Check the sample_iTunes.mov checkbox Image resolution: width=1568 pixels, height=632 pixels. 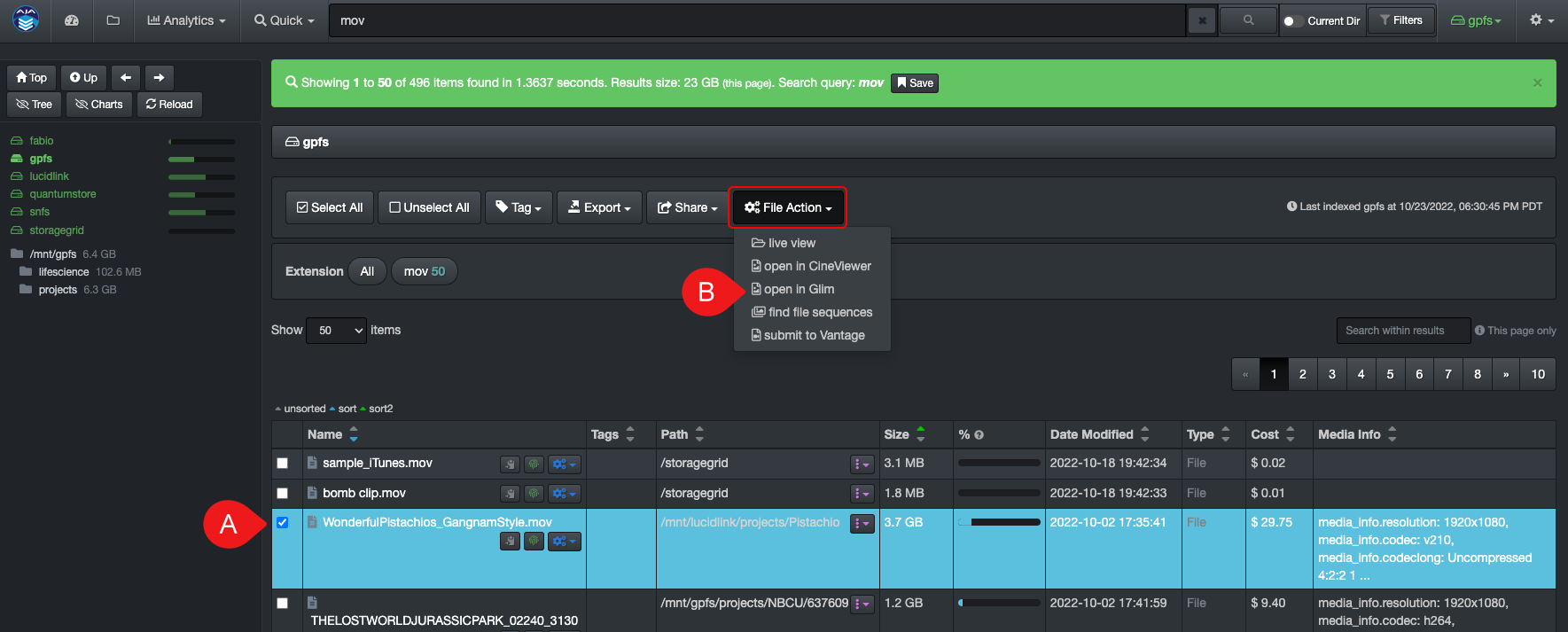[283, 463]
